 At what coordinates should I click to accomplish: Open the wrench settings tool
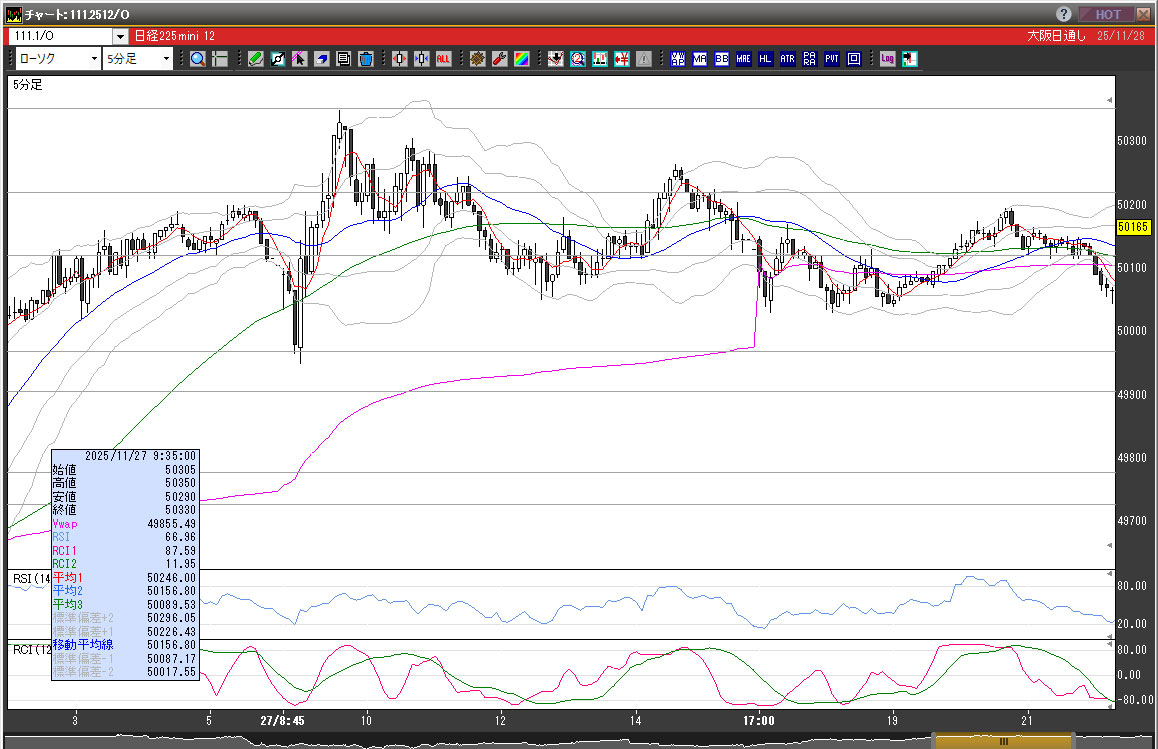pos(499,59)
